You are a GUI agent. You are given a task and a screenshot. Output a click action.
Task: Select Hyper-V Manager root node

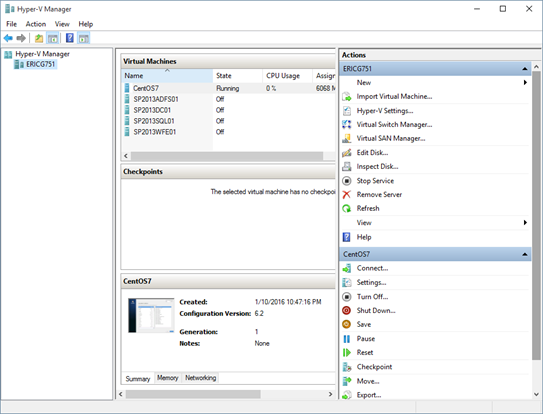pyautogui.click(x=37, y=54)
